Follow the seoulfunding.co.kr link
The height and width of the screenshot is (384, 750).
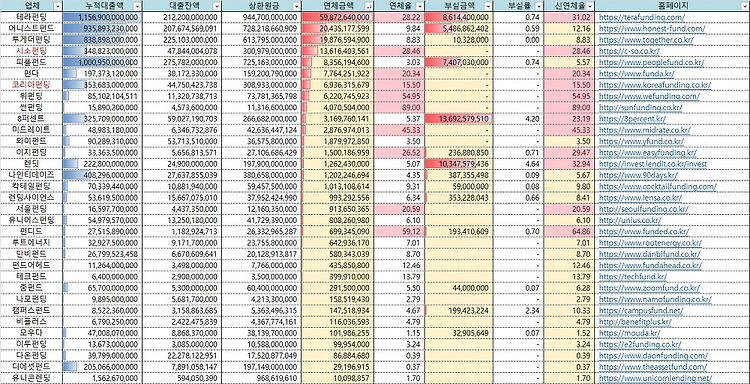click(643, 209)
